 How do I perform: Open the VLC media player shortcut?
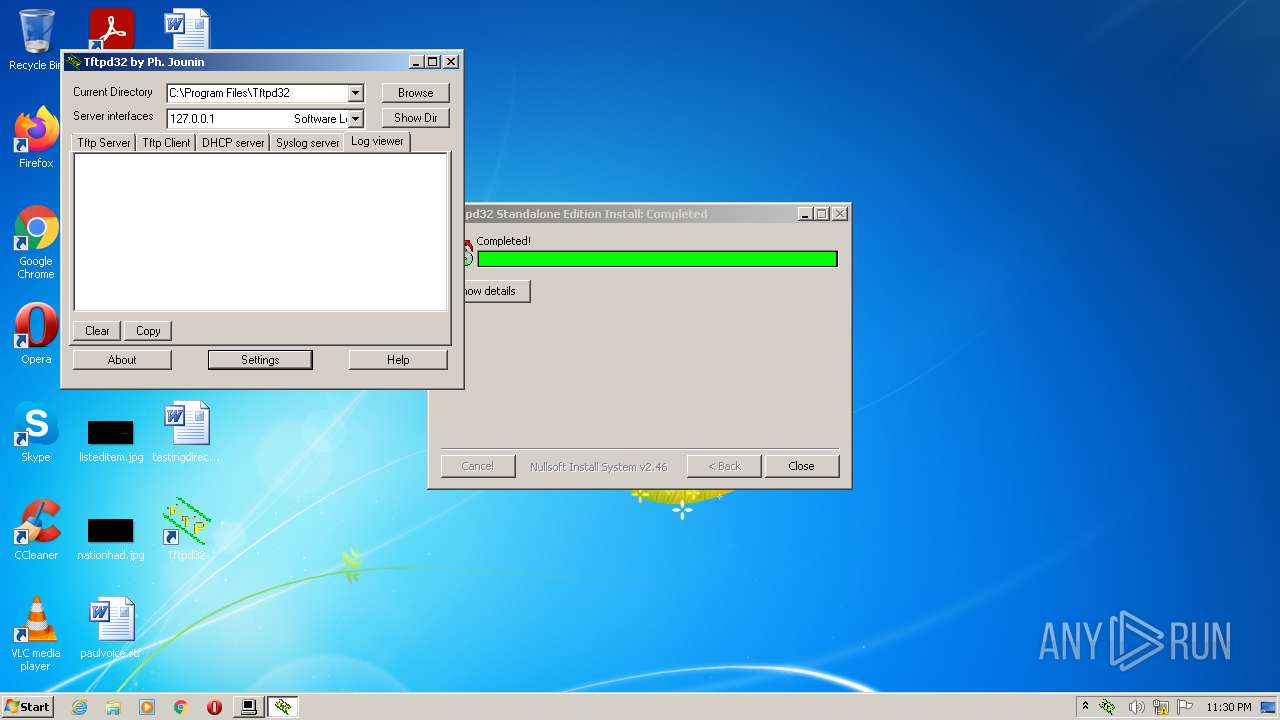36,634
